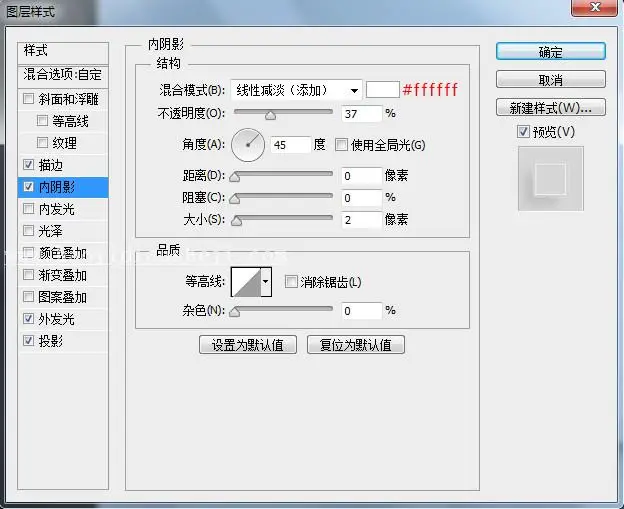Image resolution: width=624 pixels, height=509 pixels.
Task: Enable the 内发光 checkbox
Action: click(x=29, y=209)
